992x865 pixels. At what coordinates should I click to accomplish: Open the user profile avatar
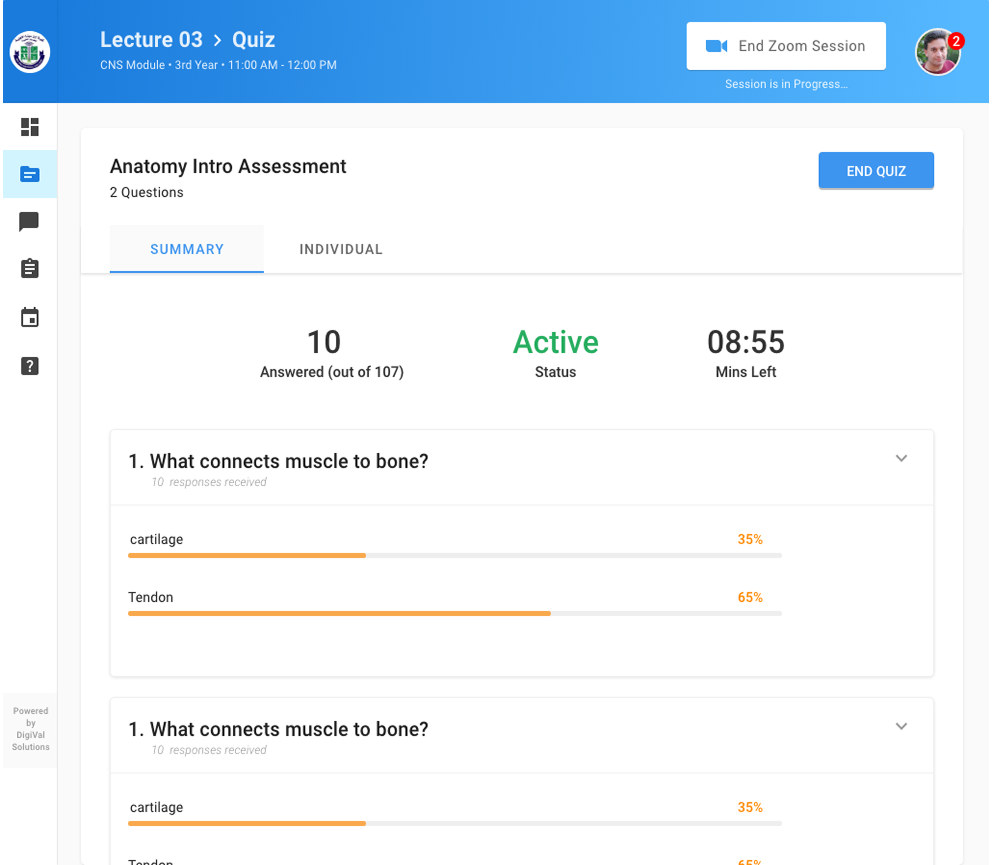tap(938, 52)
